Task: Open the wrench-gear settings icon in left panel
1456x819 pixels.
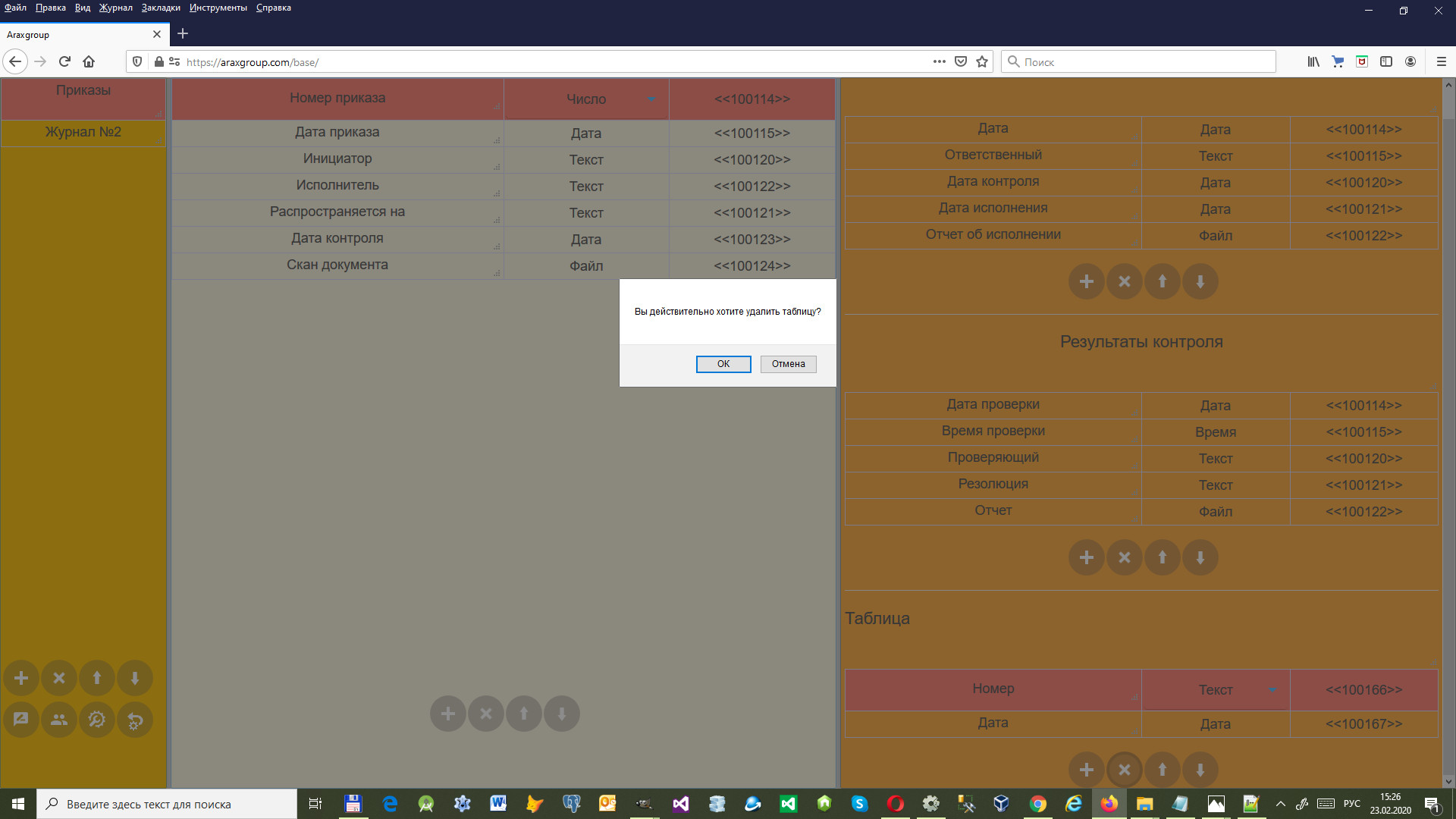Action: [x=97, y=720]
